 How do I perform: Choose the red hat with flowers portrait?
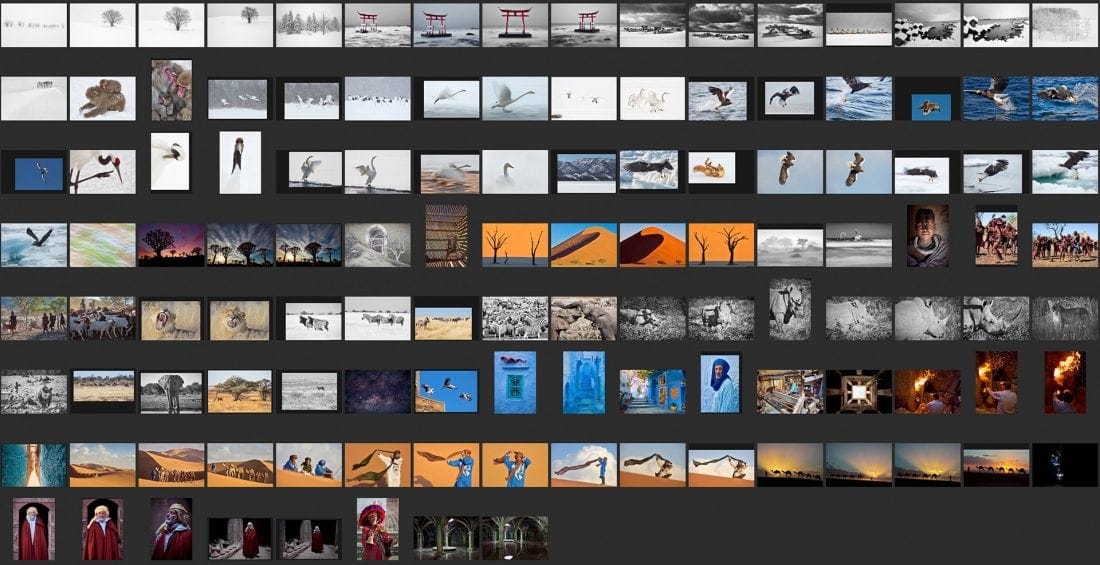point(377,529)
